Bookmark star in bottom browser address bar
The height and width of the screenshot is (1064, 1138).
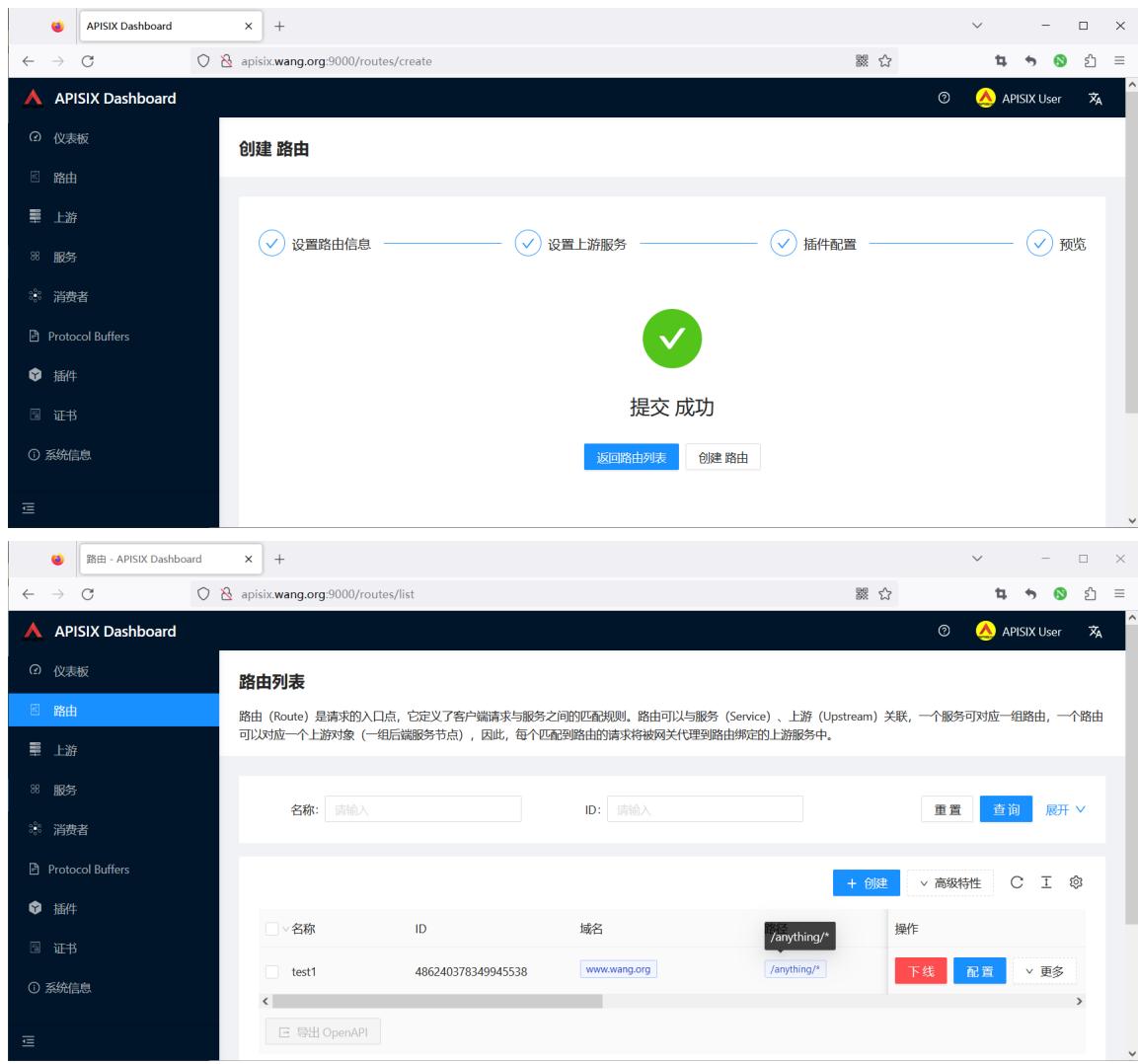pos(884,594)
